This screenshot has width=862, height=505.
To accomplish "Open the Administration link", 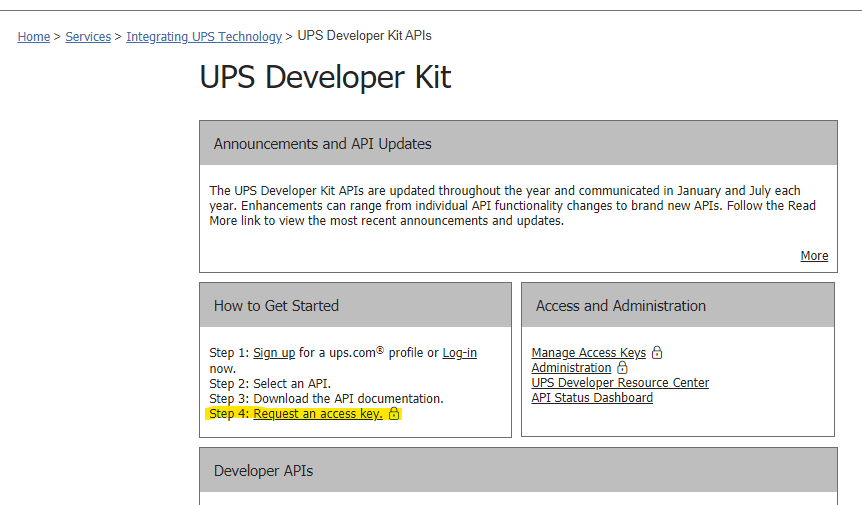I will point(571,368).
